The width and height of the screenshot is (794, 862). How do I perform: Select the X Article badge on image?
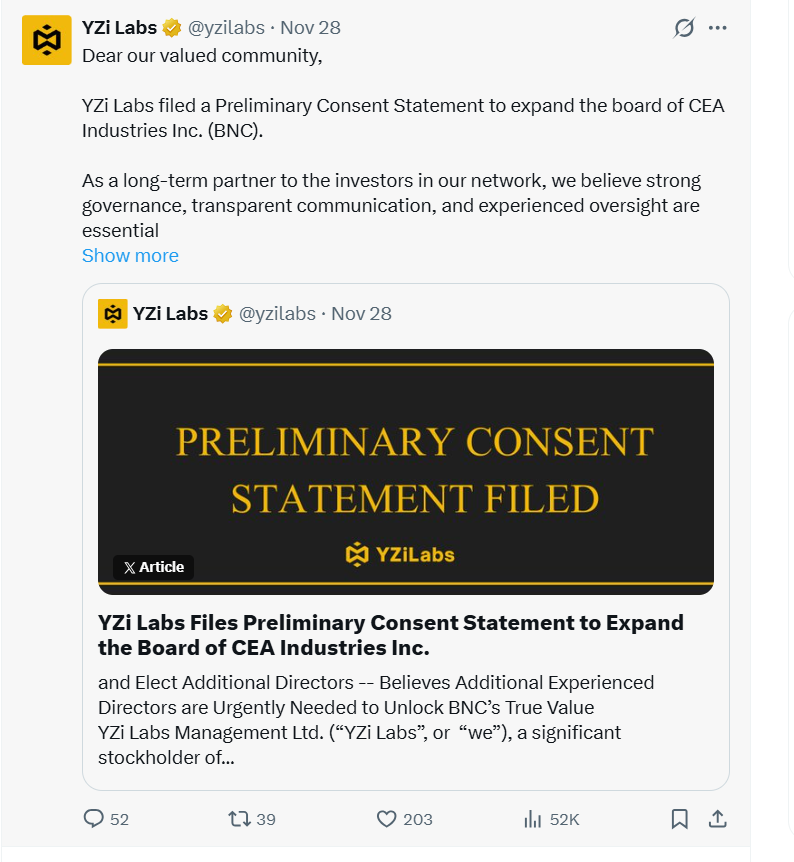tap(153, 567)
